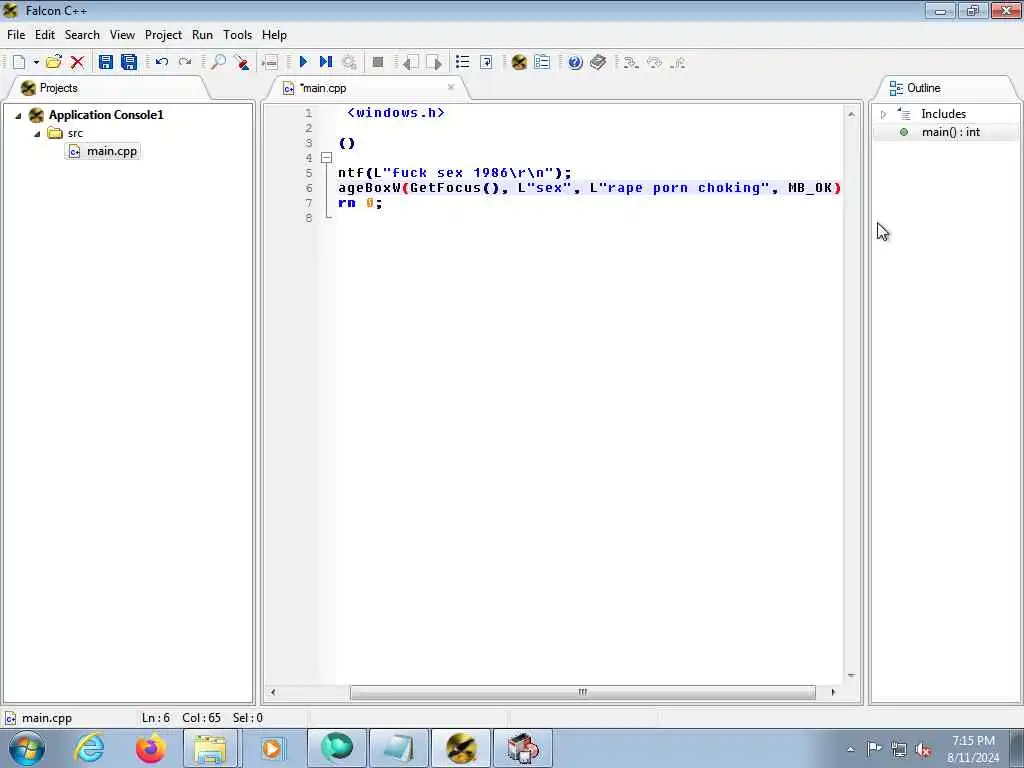Open the View menu
This screenshot has height=768, width=1024.
tap(122, 35)
